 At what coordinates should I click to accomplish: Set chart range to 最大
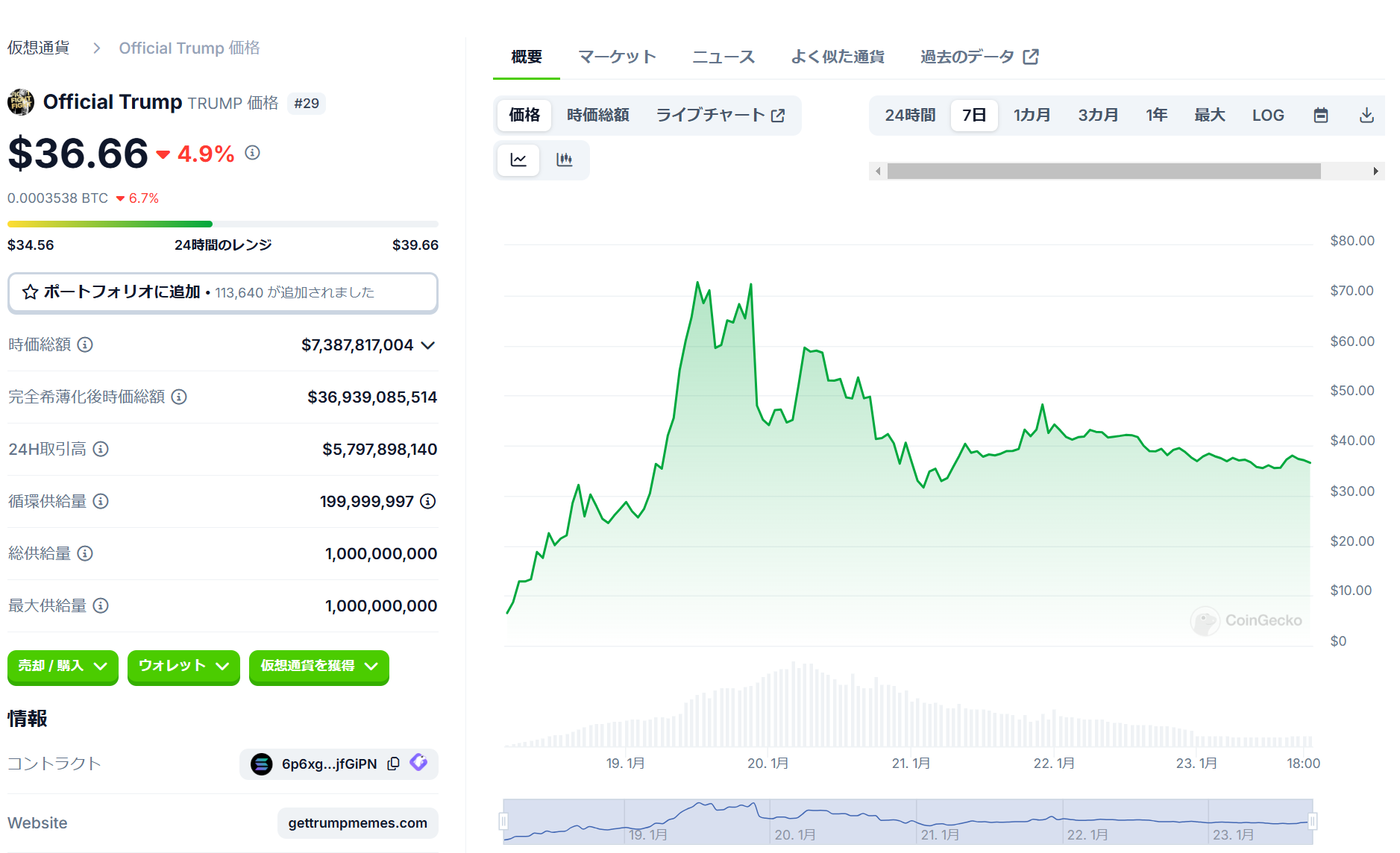pyautogui.click(x=1210, y=115)
